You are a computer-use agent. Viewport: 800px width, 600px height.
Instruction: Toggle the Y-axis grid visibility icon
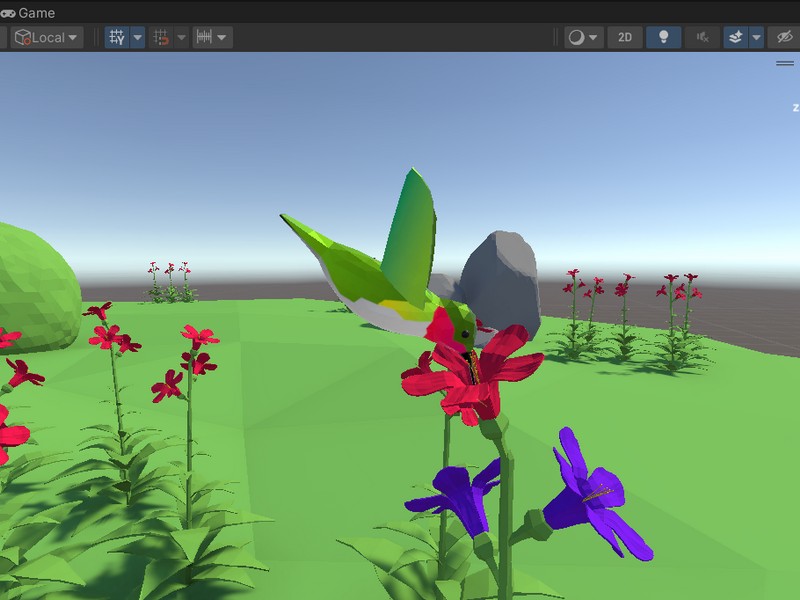pos(115,37)
